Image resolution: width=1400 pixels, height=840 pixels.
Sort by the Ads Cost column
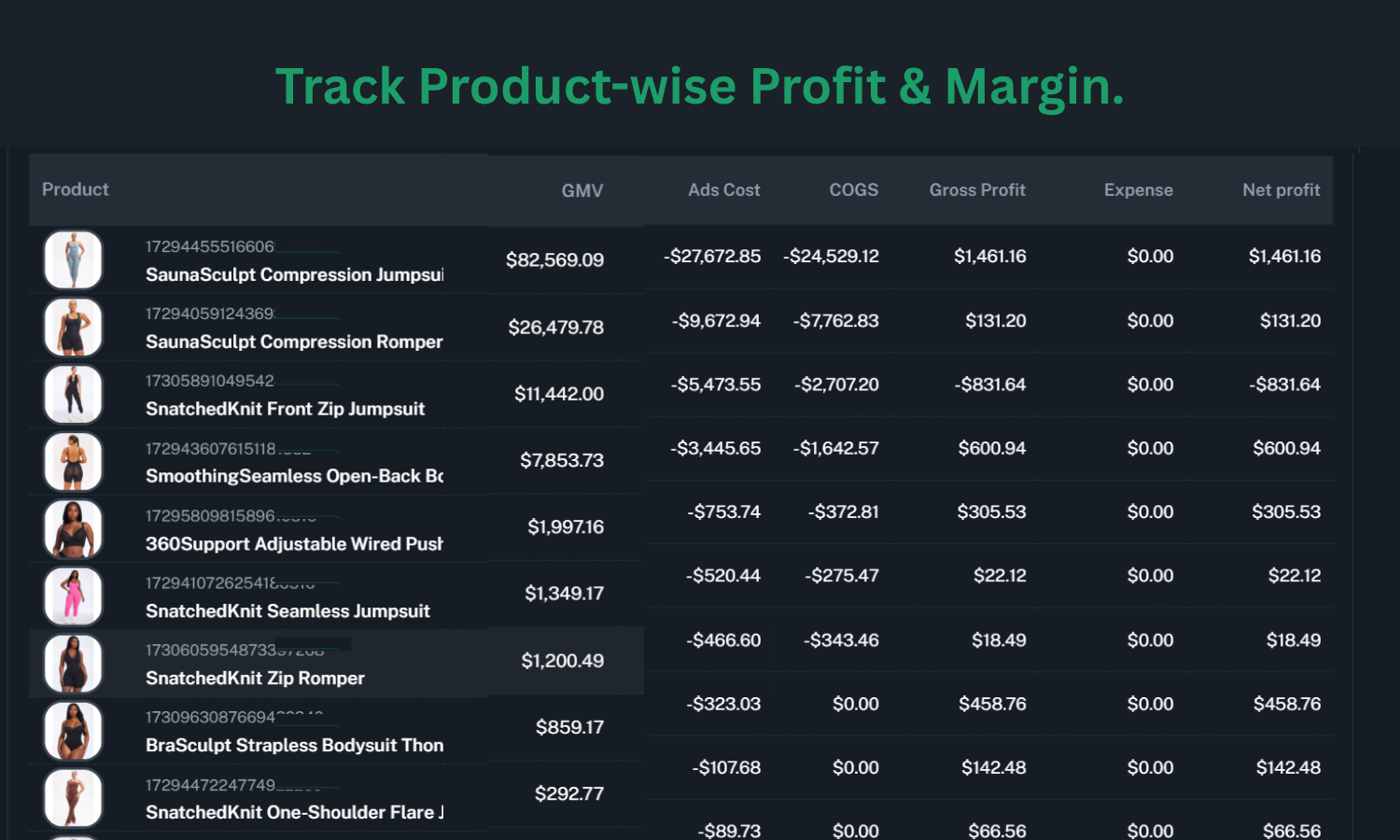tap(723, 189)
